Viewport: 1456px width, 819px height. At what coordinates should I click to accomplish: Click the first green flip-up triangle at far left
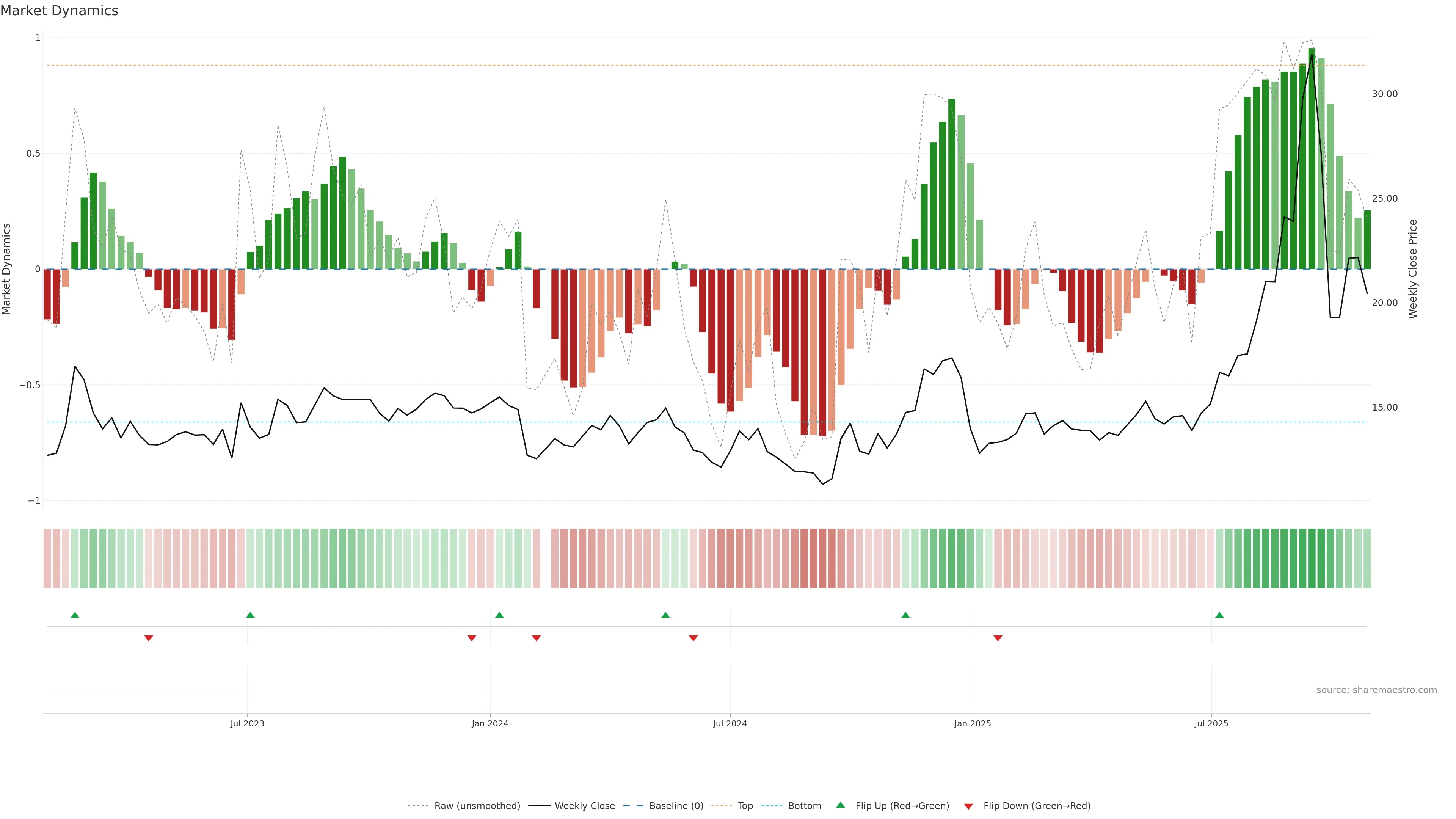pyautogui.click(x=75, y=615)
